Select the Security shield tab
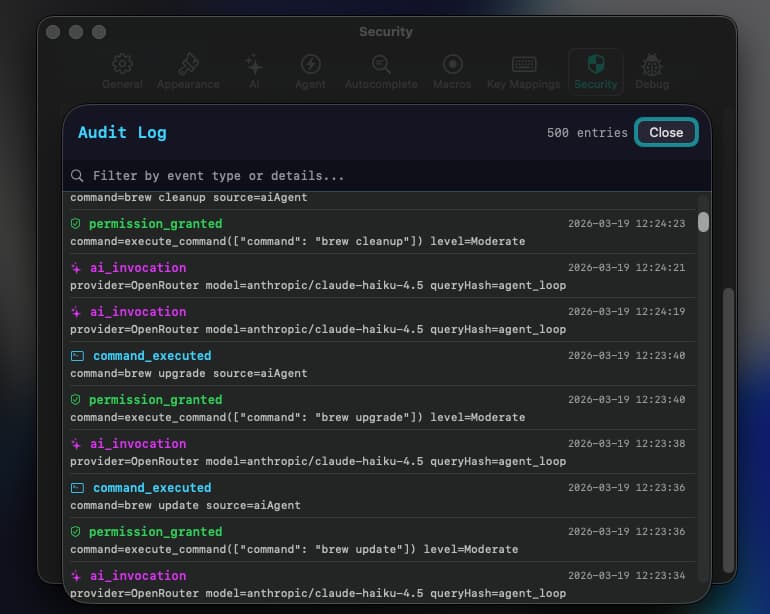Viewport: 770px width, 614px height. click(x=596, y=72)
